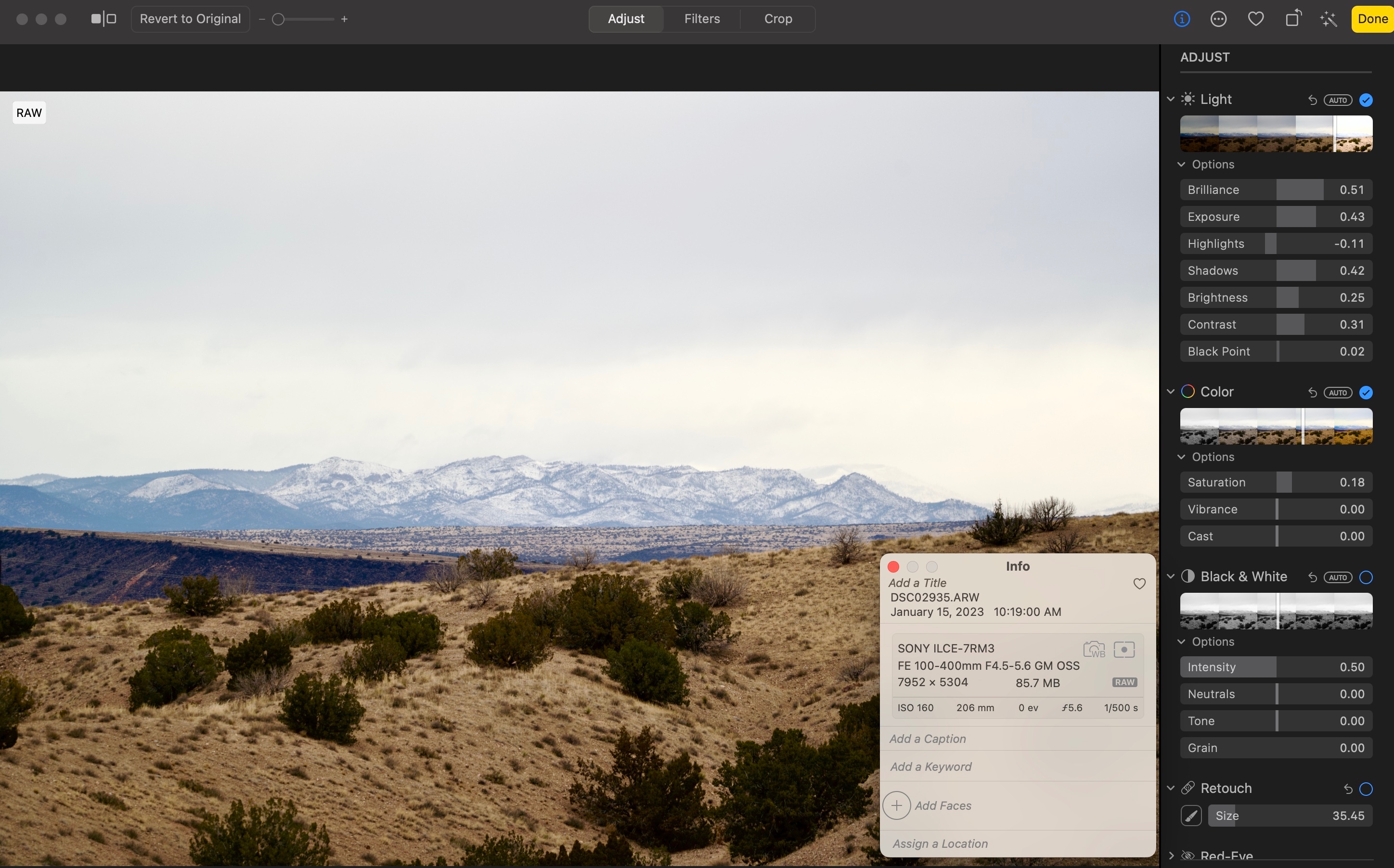Disable the Color adjustment checkmark
The height and width of the screenshot is (868, 1394).
pos(1366,393)
